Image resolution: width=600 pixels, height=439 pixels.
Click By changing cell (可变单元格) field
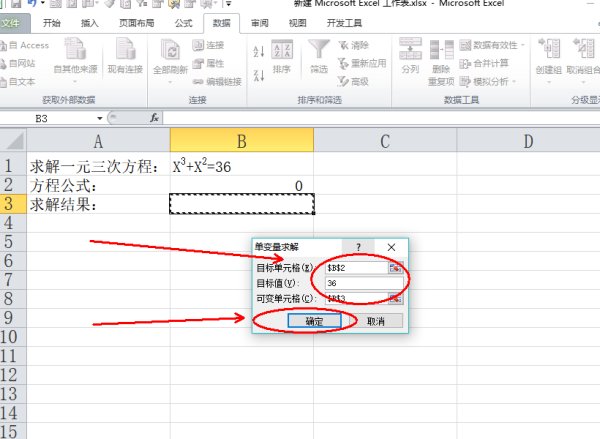(357, 298)
